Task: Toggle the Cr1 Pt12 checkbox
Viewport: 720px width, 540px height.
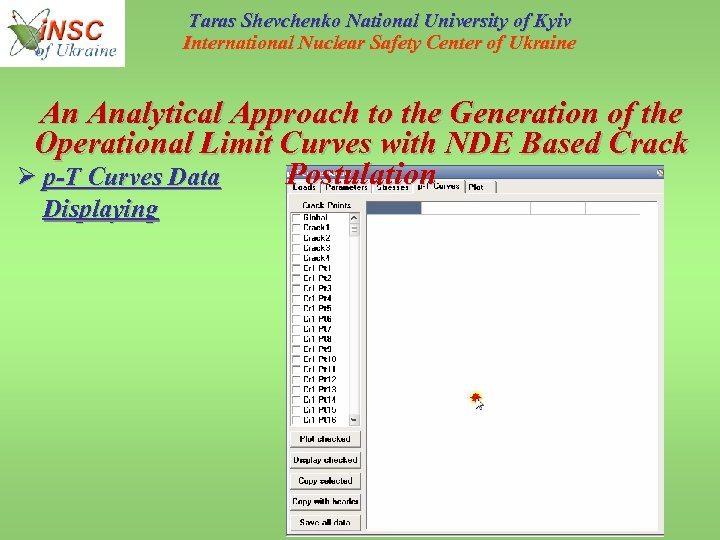Action: [297, 379]
